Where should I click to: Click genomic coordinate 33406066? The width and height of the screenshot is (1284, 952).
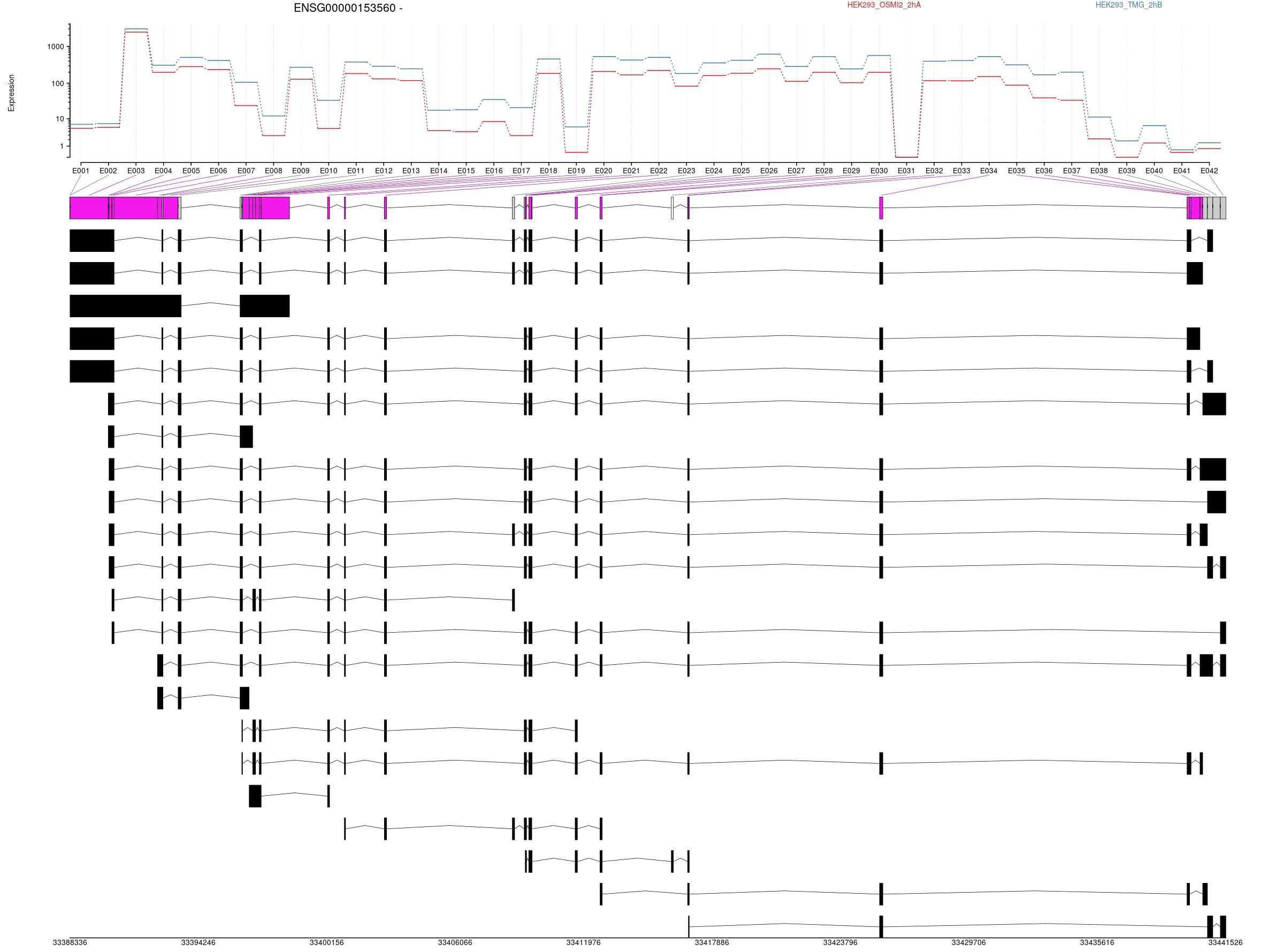coord(455,943)
